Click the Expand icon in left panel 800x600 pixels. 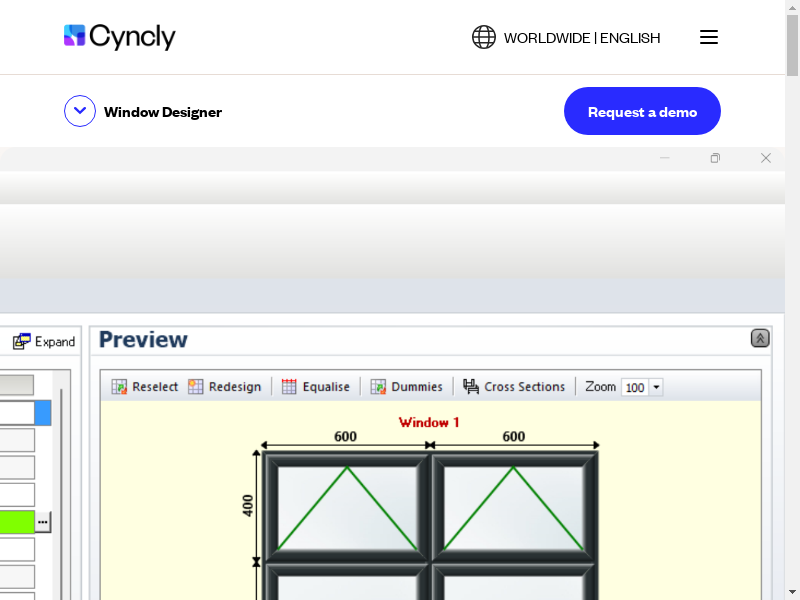[x=22, y=342]
